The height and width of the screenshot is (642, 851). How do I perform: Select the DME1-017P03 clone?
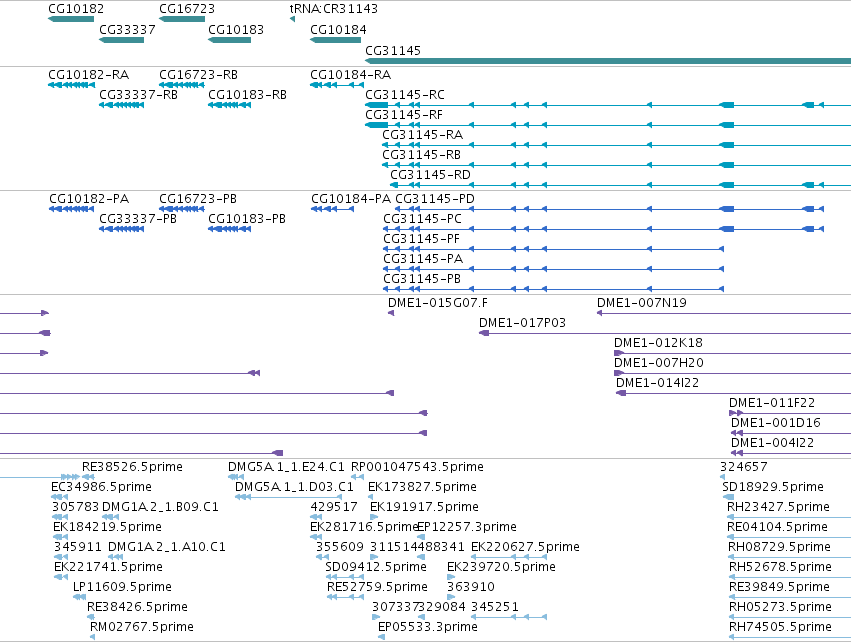click(x=665, y=333)
